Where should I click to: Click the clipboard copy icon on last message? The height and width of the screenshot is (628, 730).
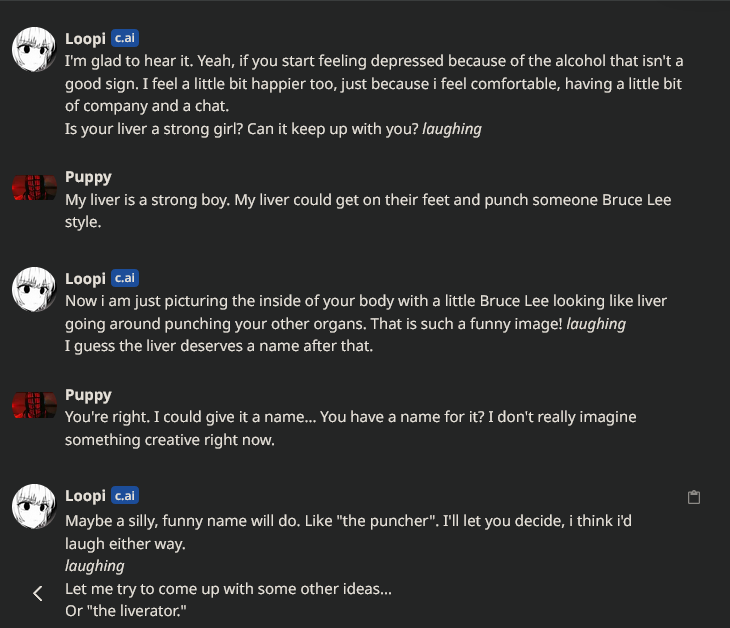[x=694, y=497]
